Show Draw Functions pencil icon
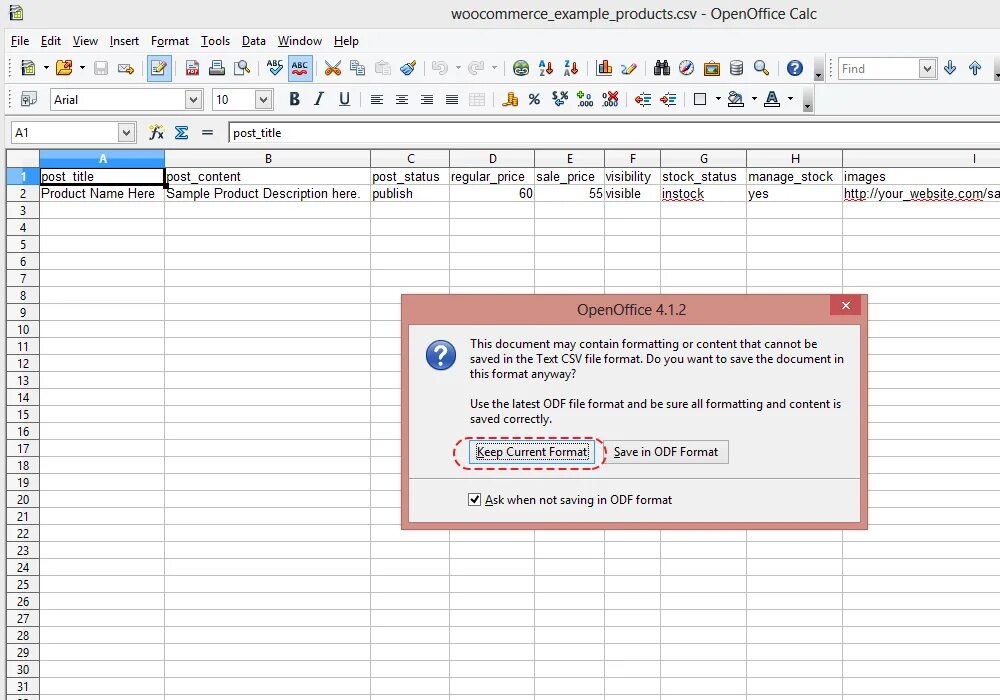1000x700 pixels. click(629, 68)
